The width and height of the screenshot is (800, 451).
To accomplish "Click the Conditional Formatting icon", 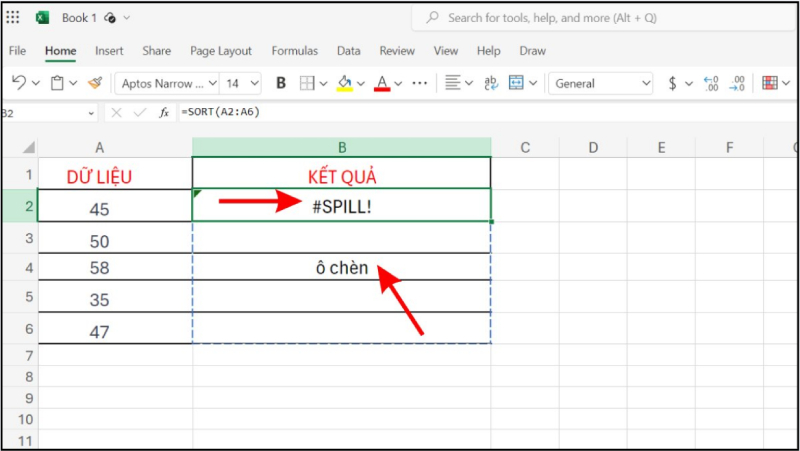I will (769, 83).
